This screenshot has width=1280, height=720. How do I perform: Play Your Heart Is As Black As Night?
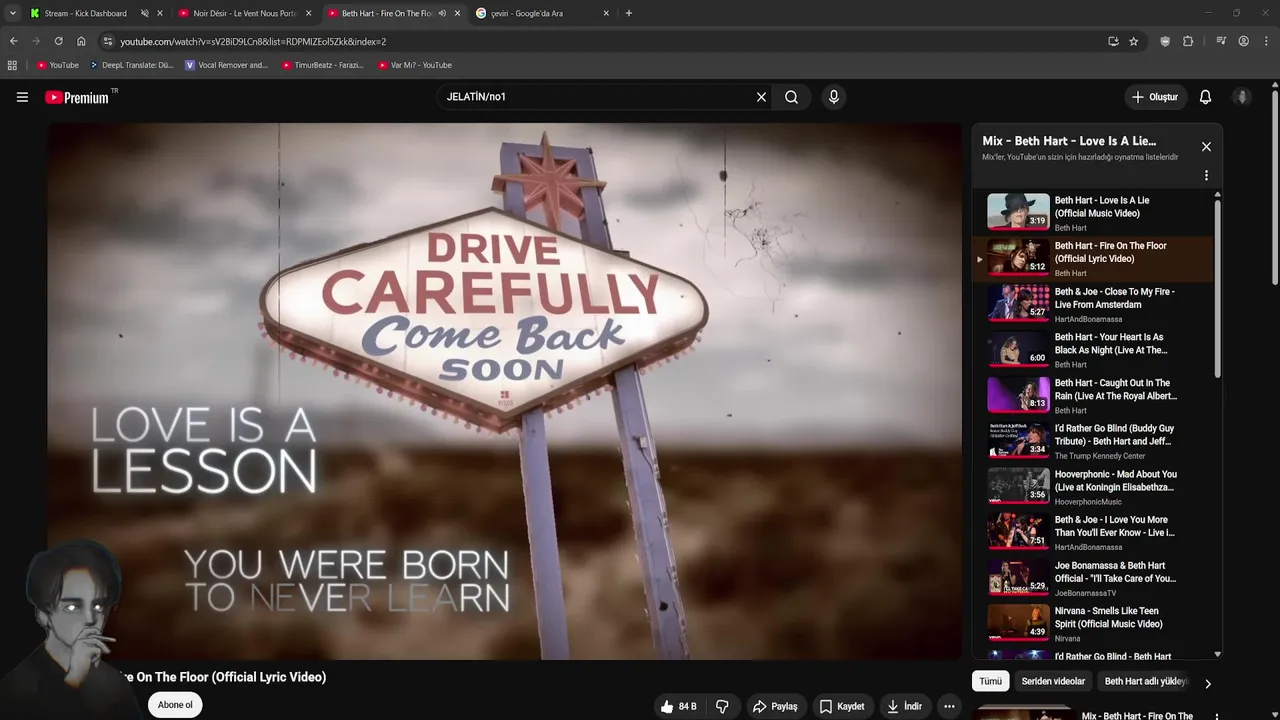tap(1094, 350)
